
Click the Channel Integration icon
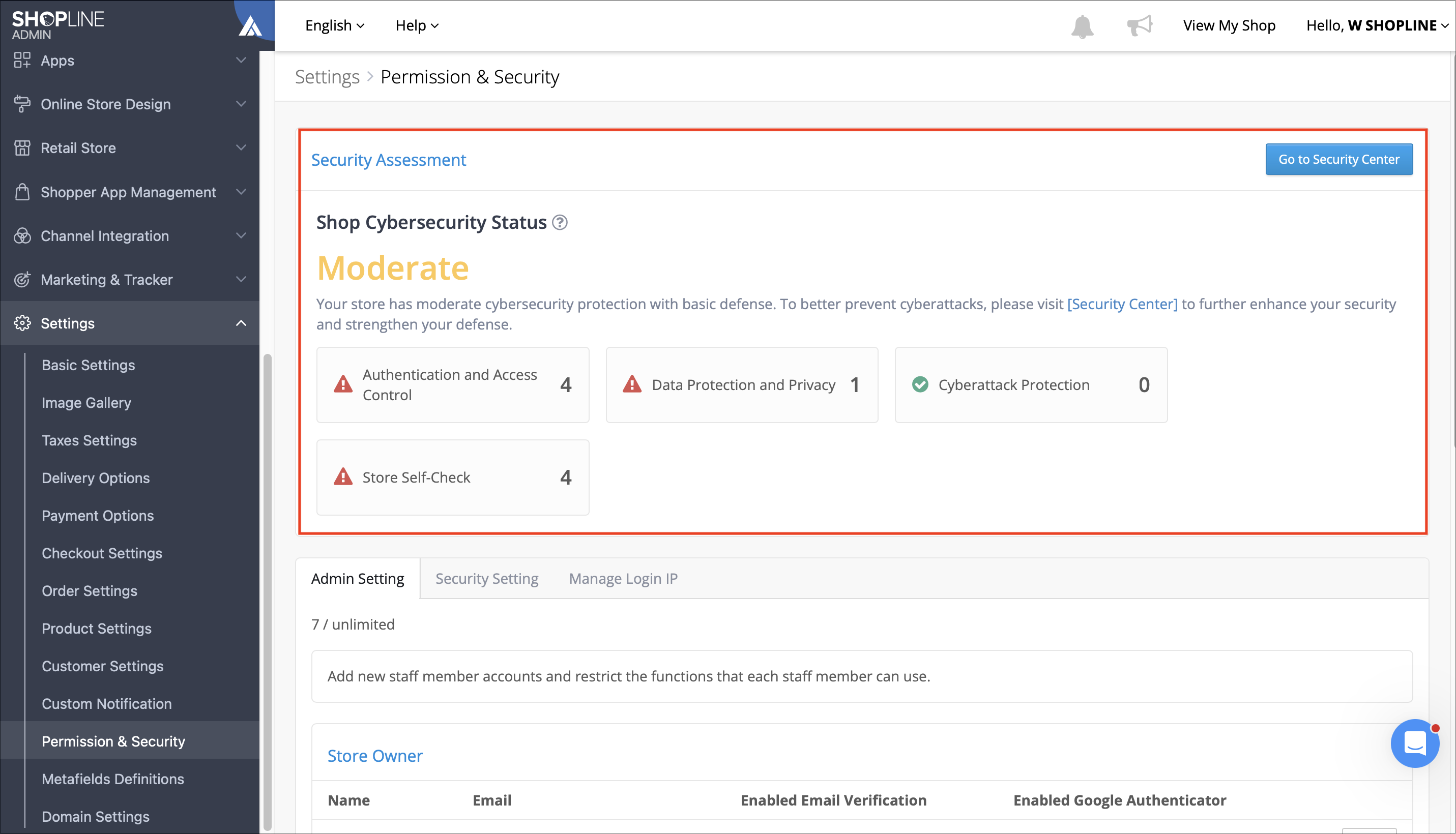point(22,235)
